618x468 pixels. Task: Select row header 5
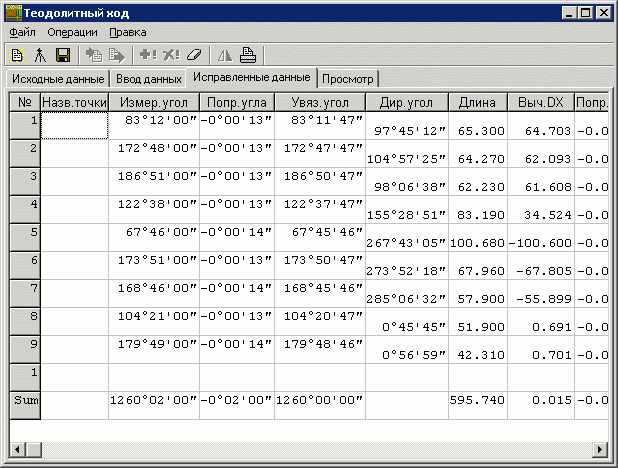click(25, 238)
